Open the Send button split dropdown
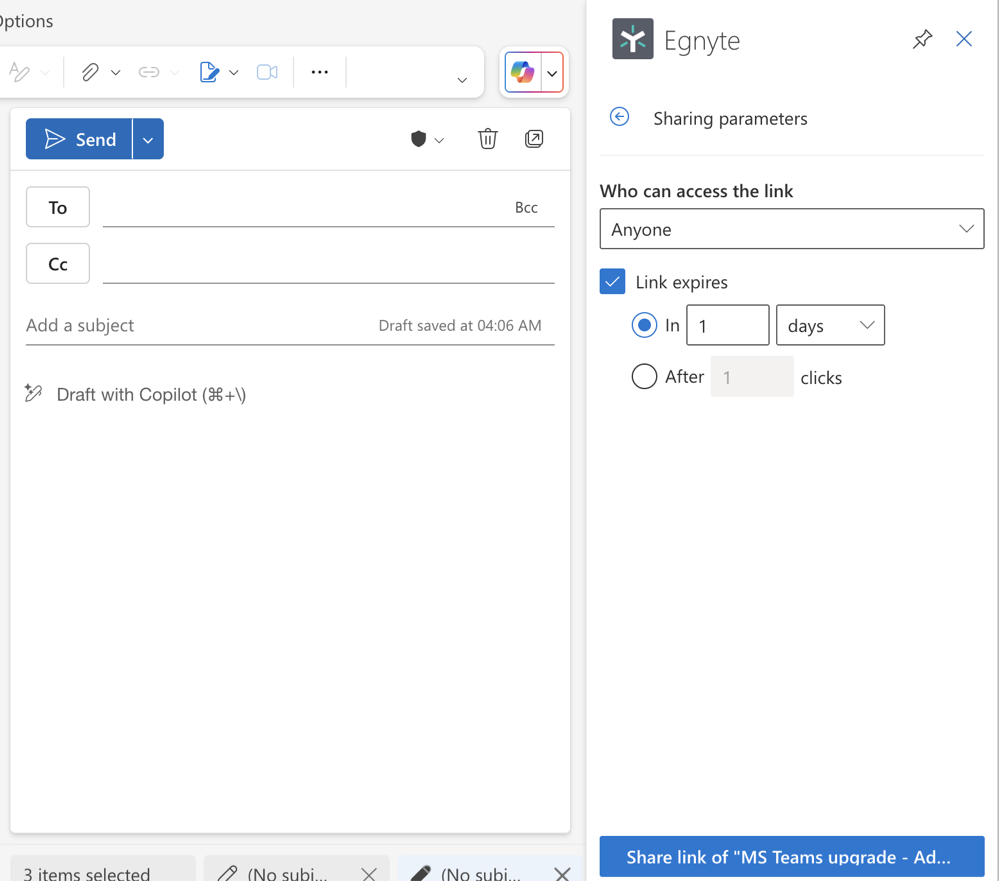This screenshot has height=881, width=999. coord(147,139)
